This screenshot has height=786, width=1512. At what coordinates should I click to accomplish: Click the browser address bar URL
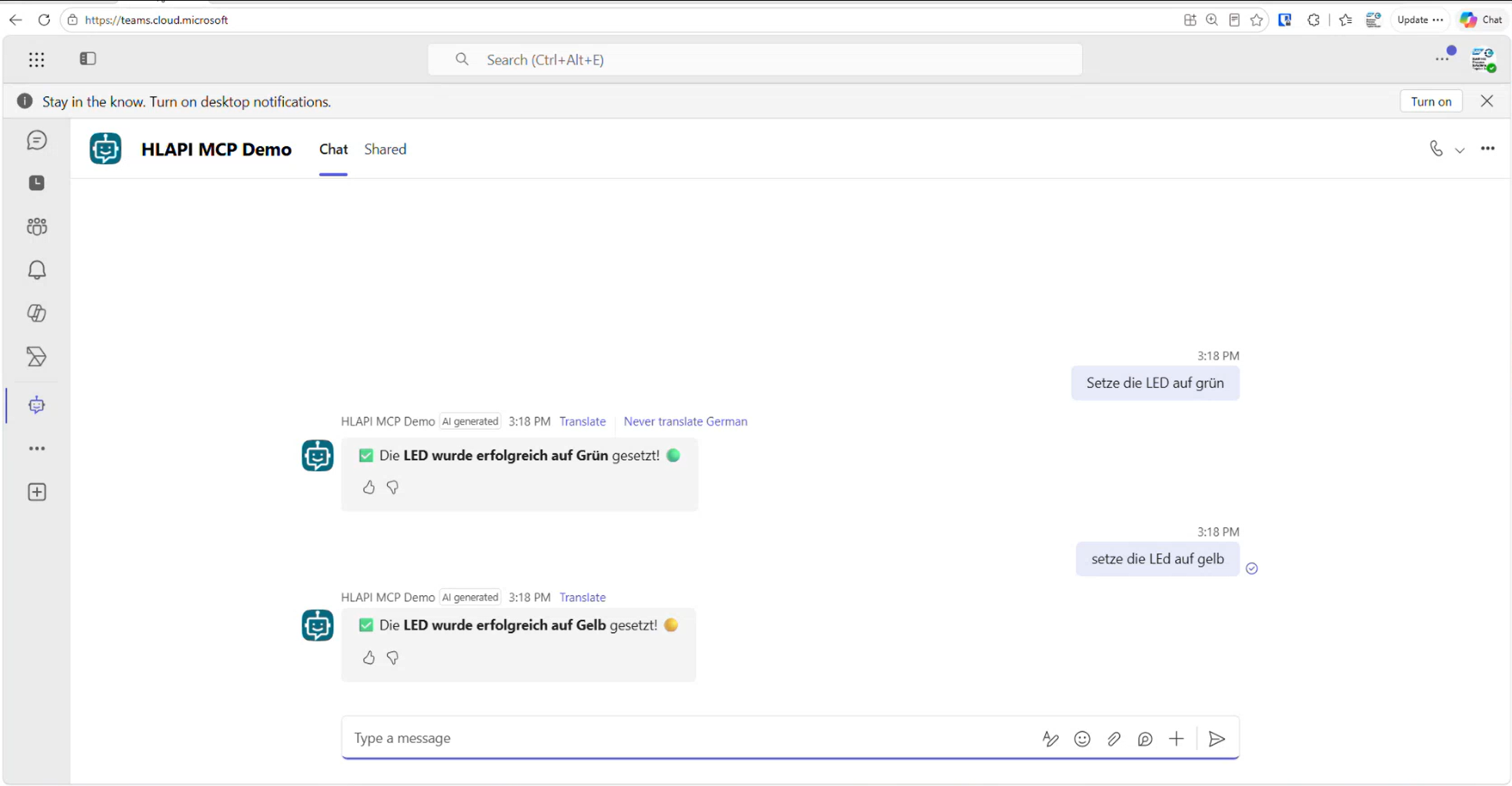156,20
